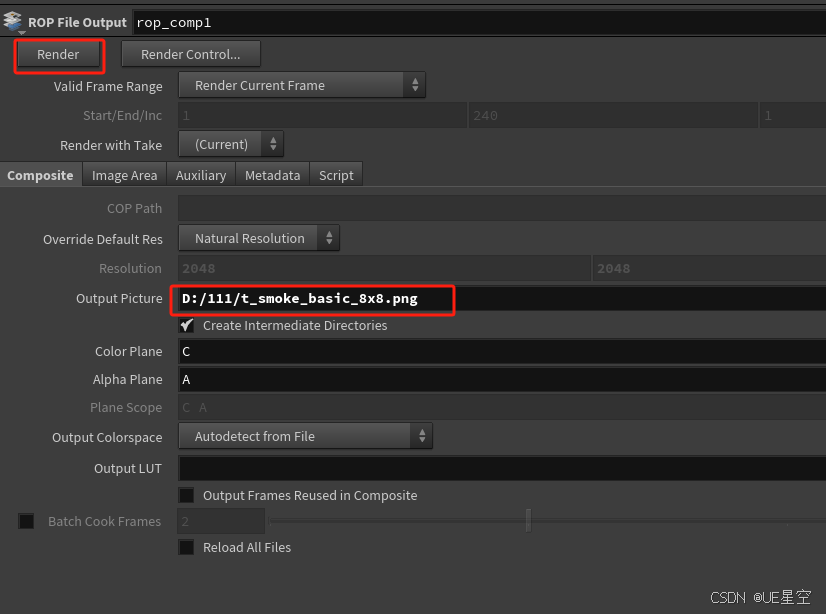
Task: Click the Batch Cook Frames value field
Action: point(221,521)
